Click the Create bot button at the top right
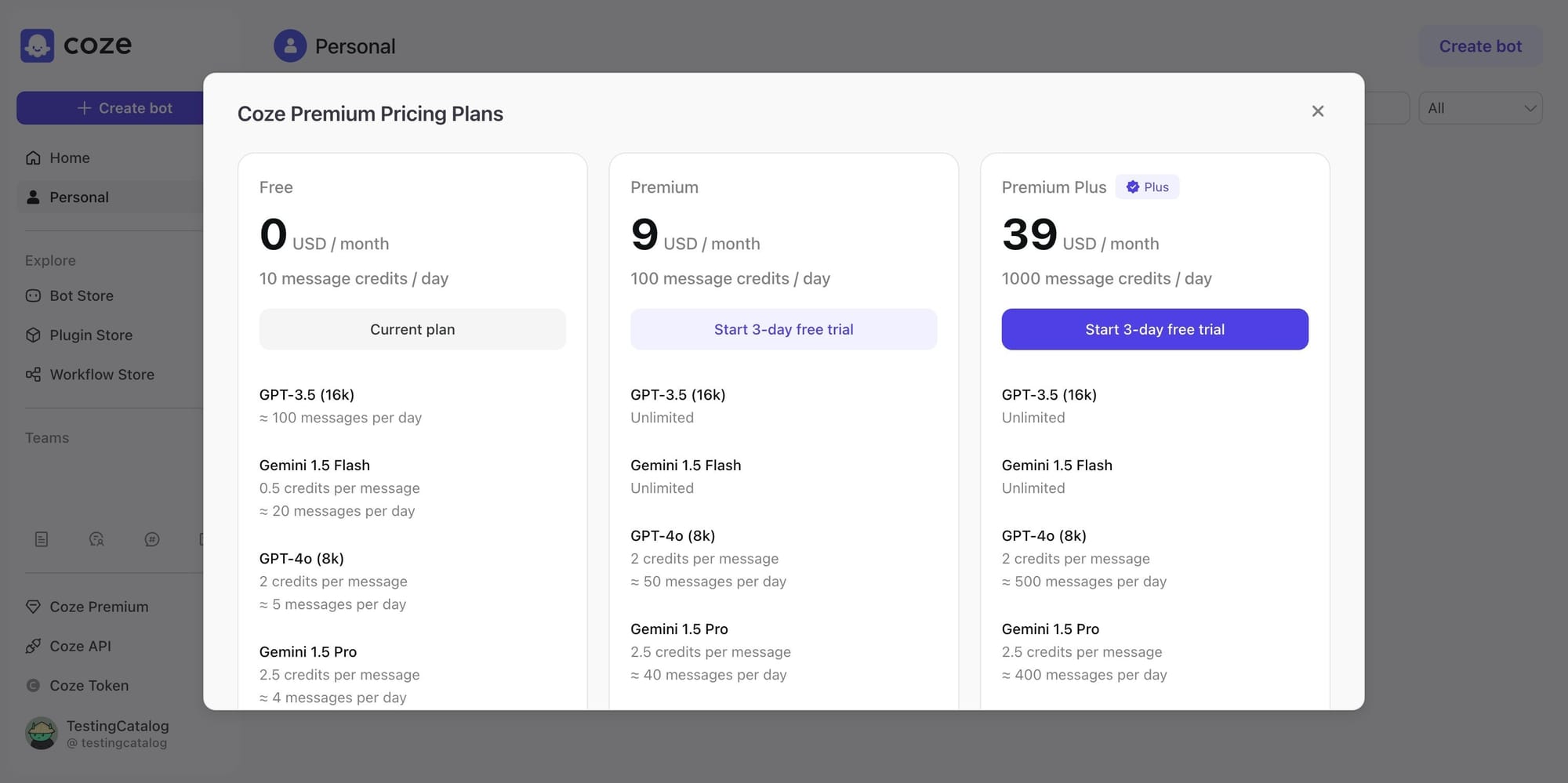 coord(1480,46)
